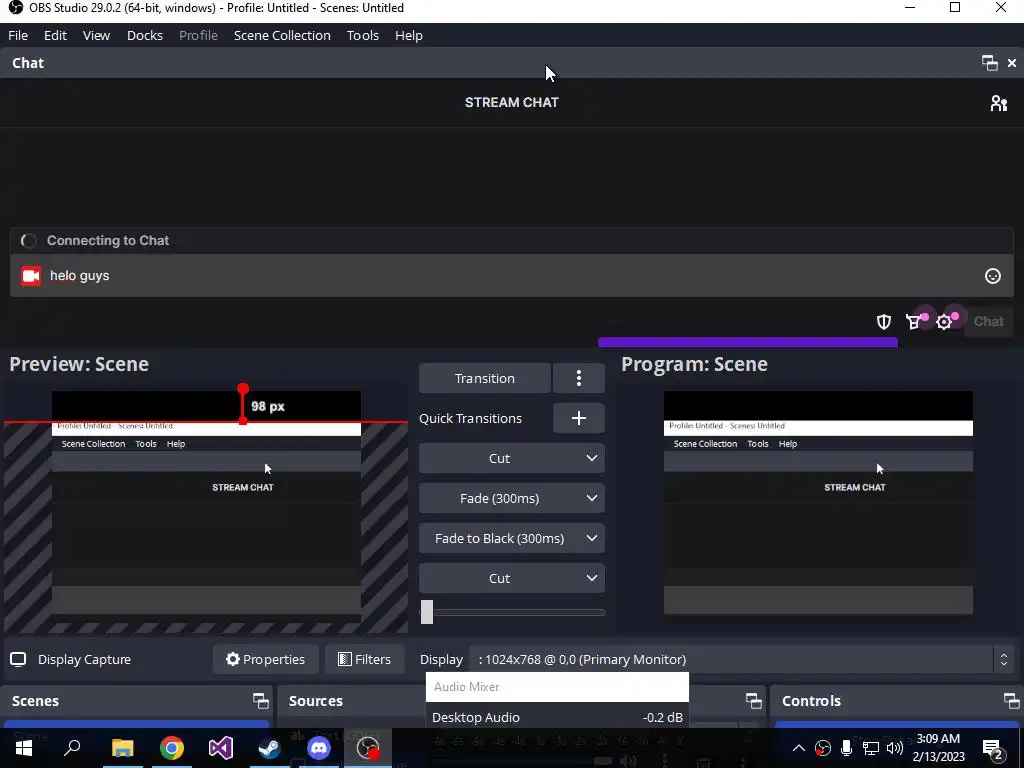Open the chat community users list icon
This screenshot has width=1024, height=768.
(x=999, y=103)
